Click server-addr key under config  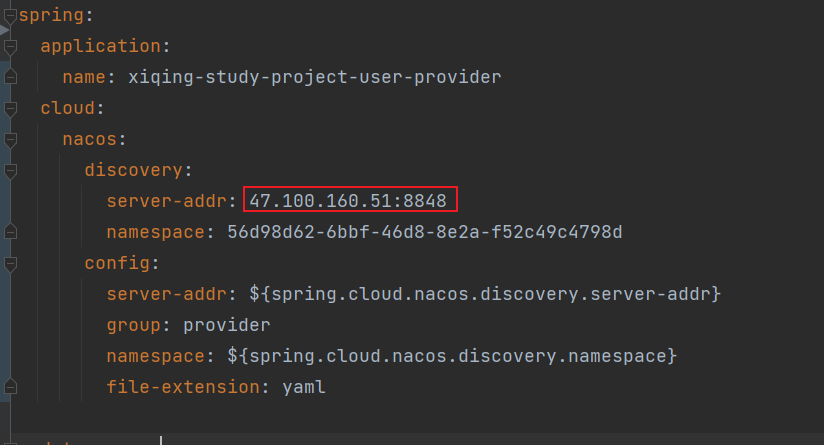click(x=167, y=294)
